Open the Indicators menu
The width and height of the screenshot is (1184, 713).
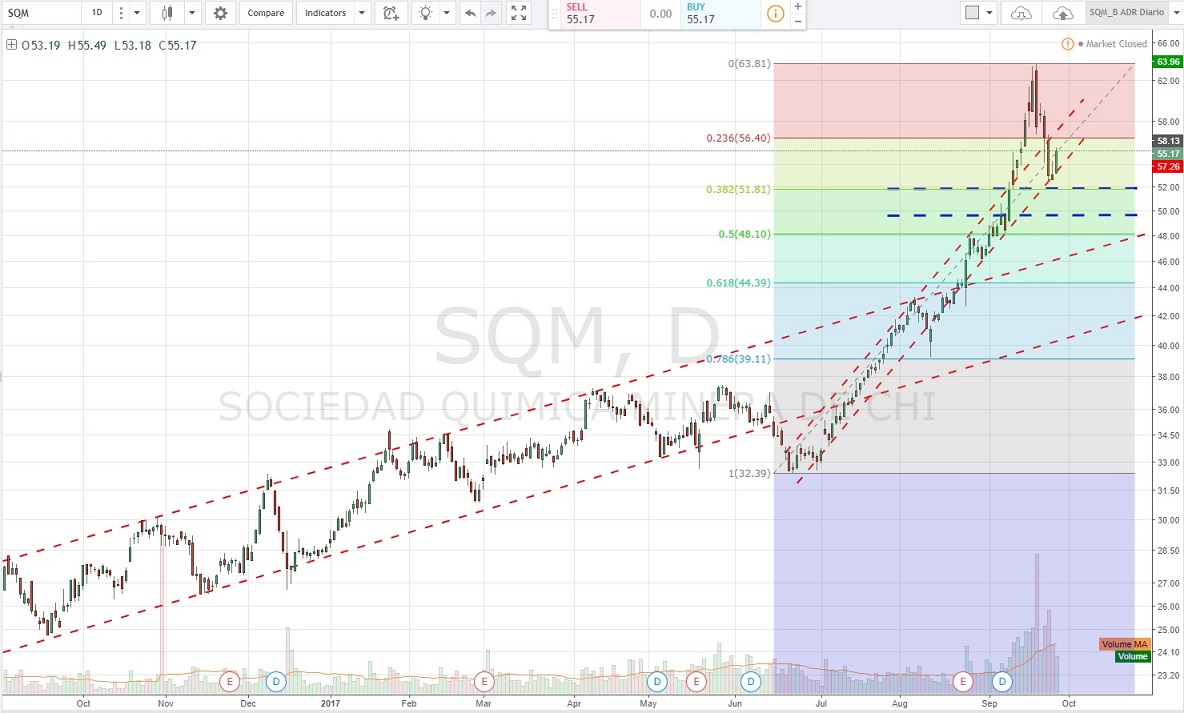click(325, 13)
